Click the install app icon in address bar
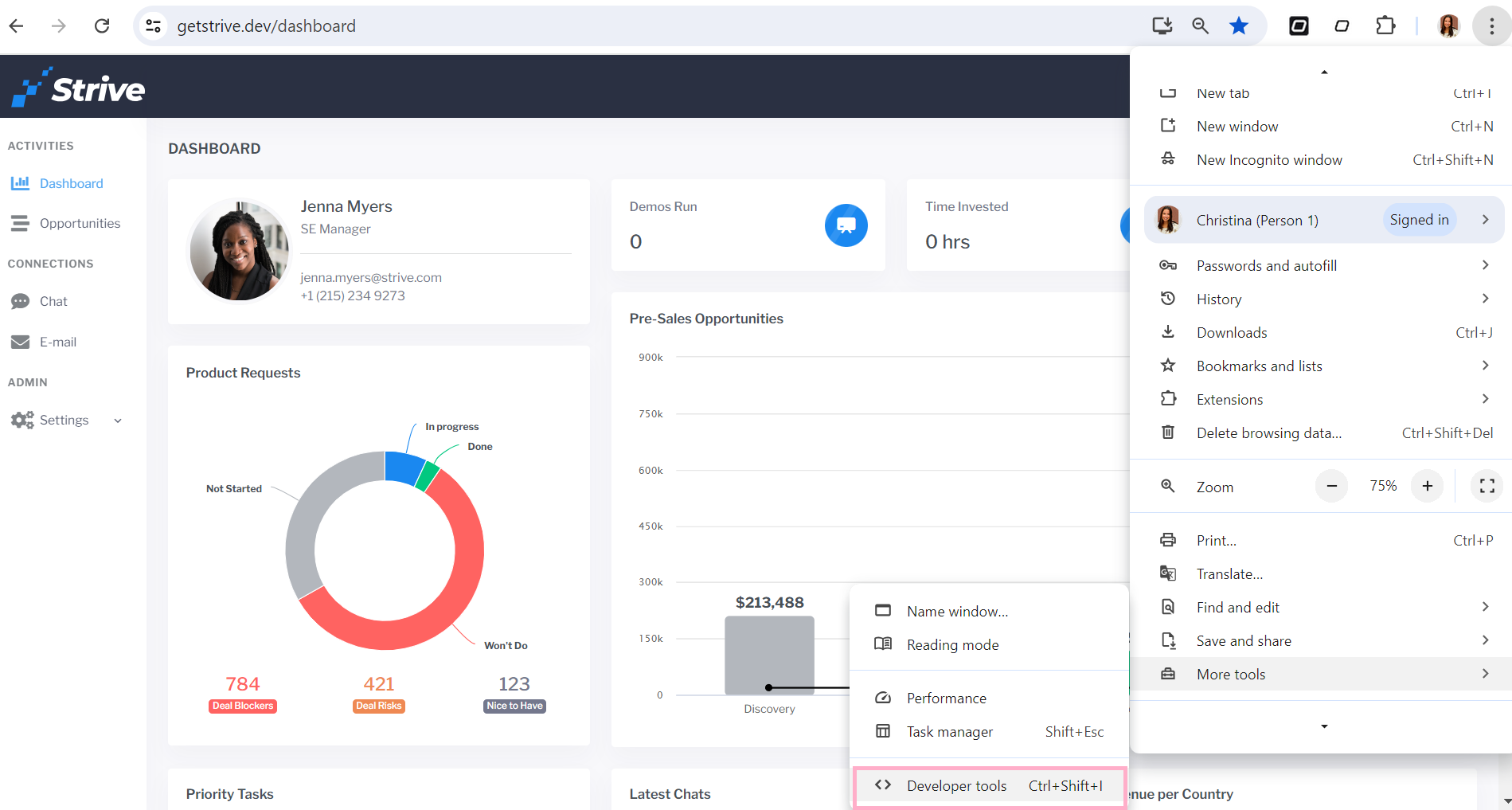Screen dimensions: 1512x810 (1162, 26)
